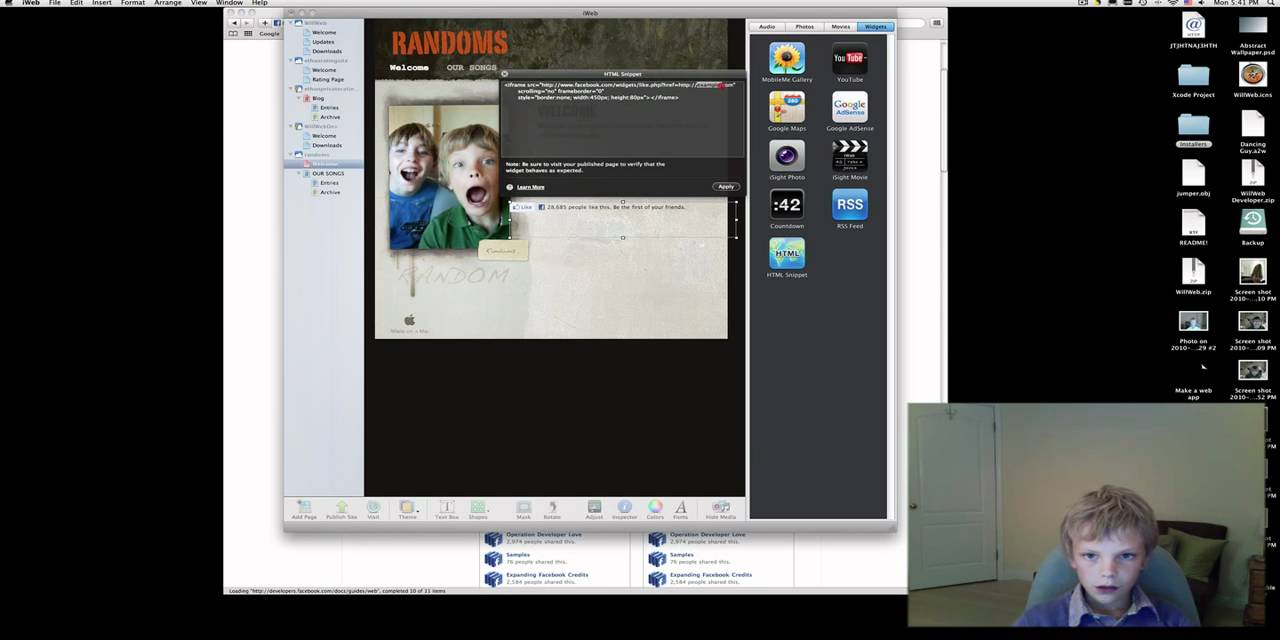
Task: Click the Publish Site toolbar icon
Action: tap(341, 509)
